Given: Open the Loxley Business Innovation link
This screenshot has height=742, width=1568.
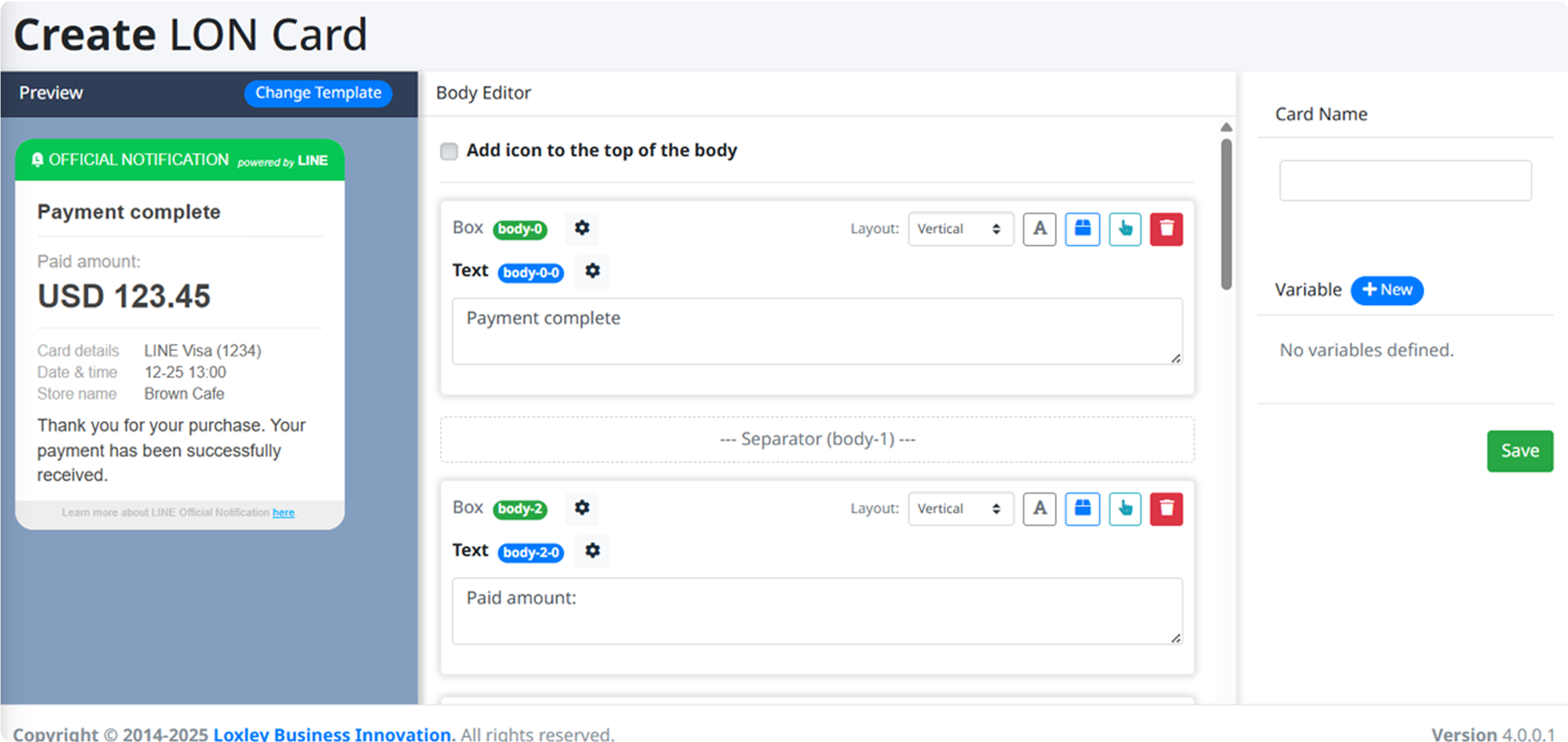Looking at the screenshot, I should pyautogui.click(x=333, y=733).
